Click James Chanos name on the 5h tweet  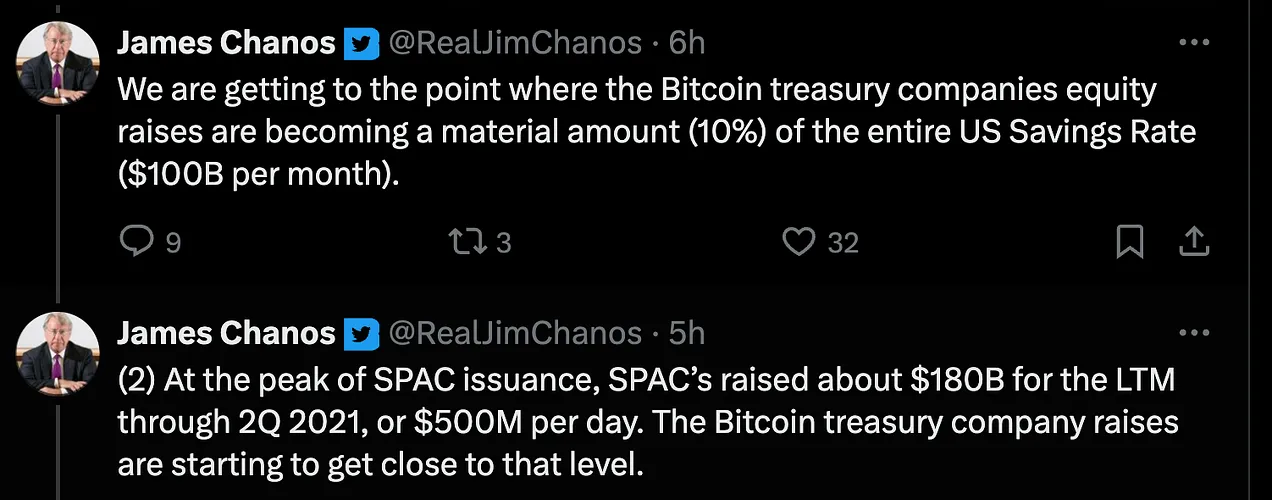point(227,332)
